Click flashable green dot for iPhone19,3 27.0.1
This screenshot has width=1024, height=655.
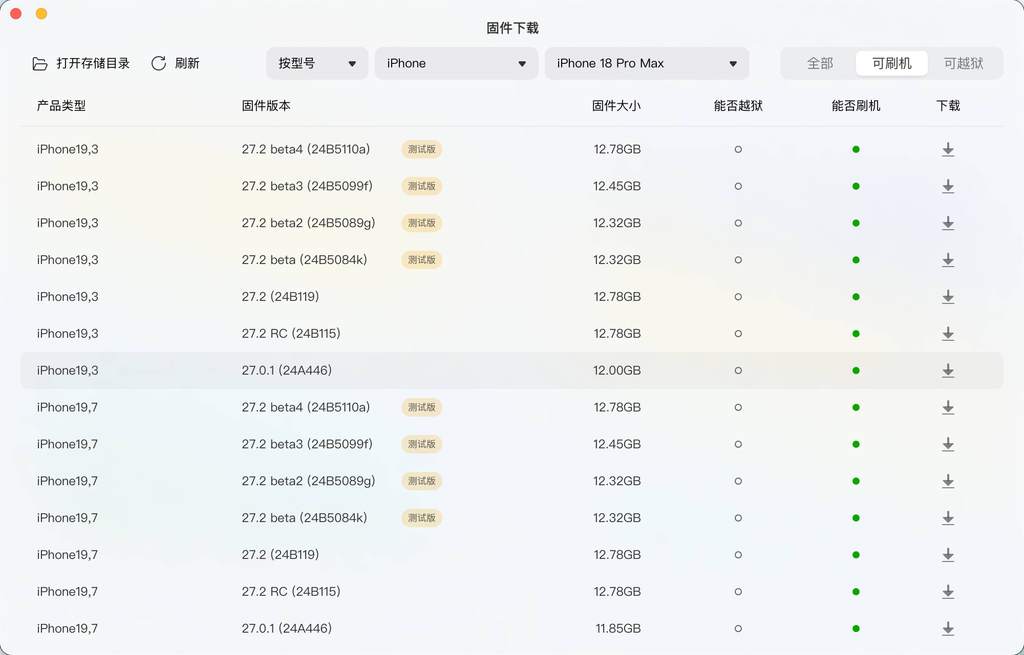[x=856, y=371]
